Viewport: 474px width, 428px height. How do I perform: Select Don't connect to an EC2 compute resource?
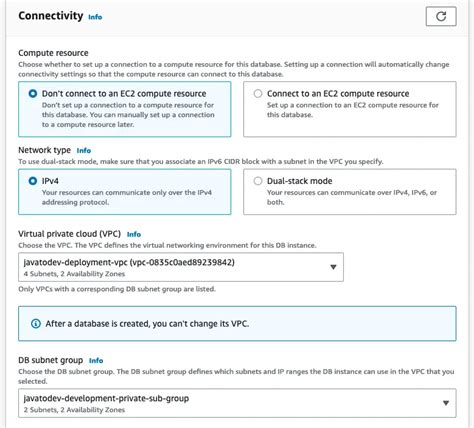pos(33,94)
